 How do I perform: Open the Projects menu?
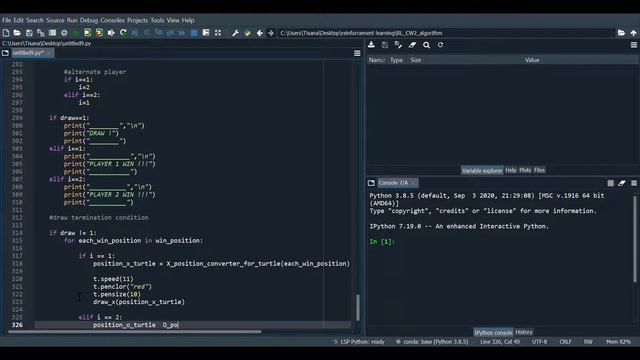click(x=137, y=20)
